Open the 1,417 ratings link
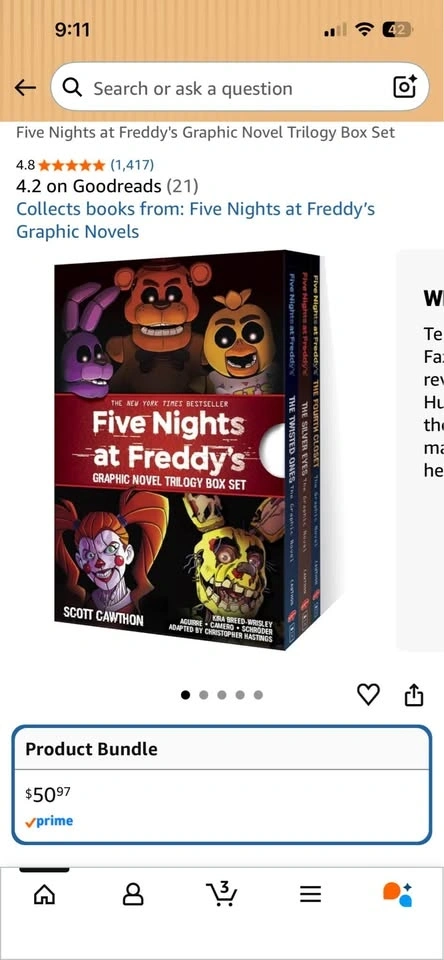Screen dimensions: 444x960 [132, 164]
